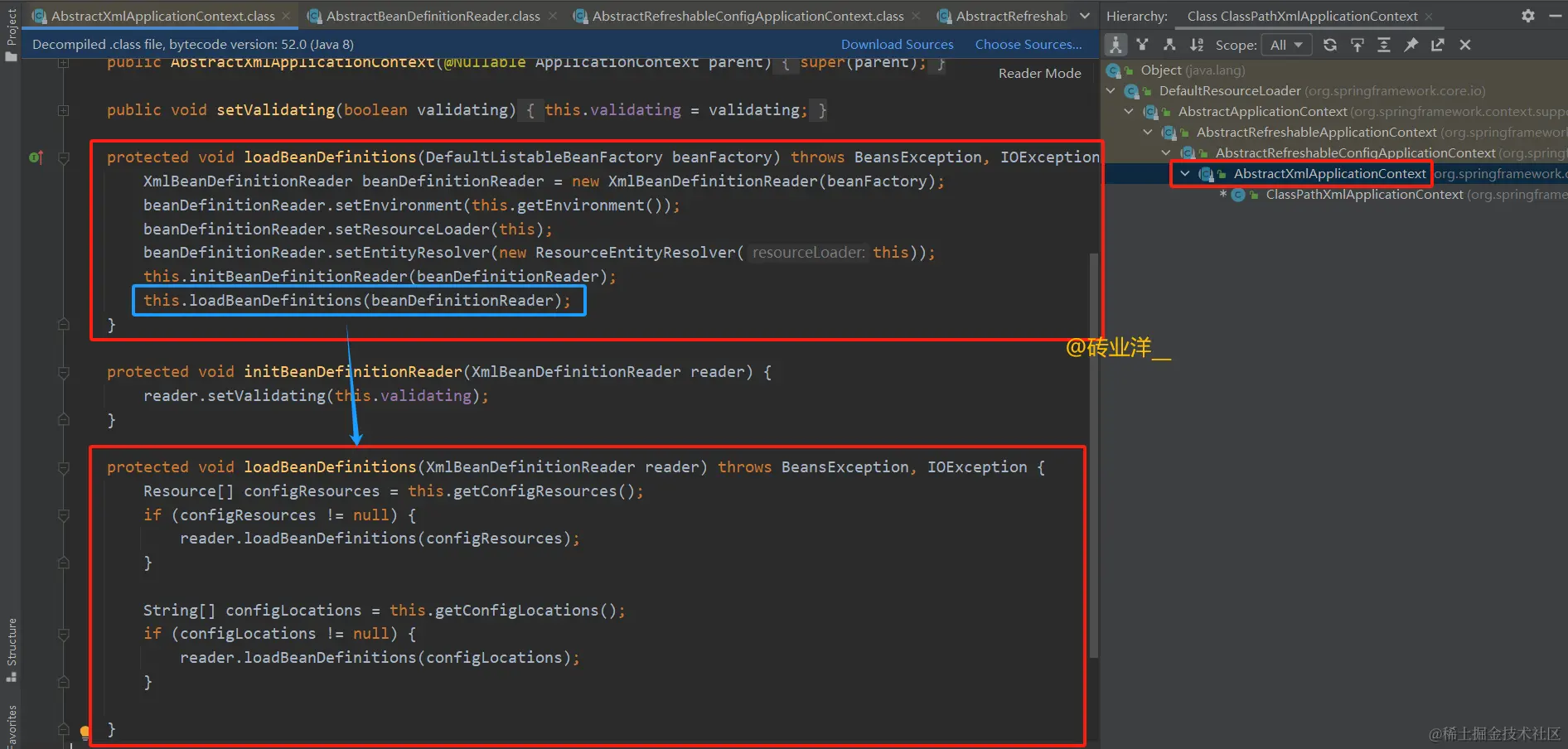Expand folded AbstractXmlApplicationContext constructor
Screen dimensions: 1568x749
(x=64, y=62)
